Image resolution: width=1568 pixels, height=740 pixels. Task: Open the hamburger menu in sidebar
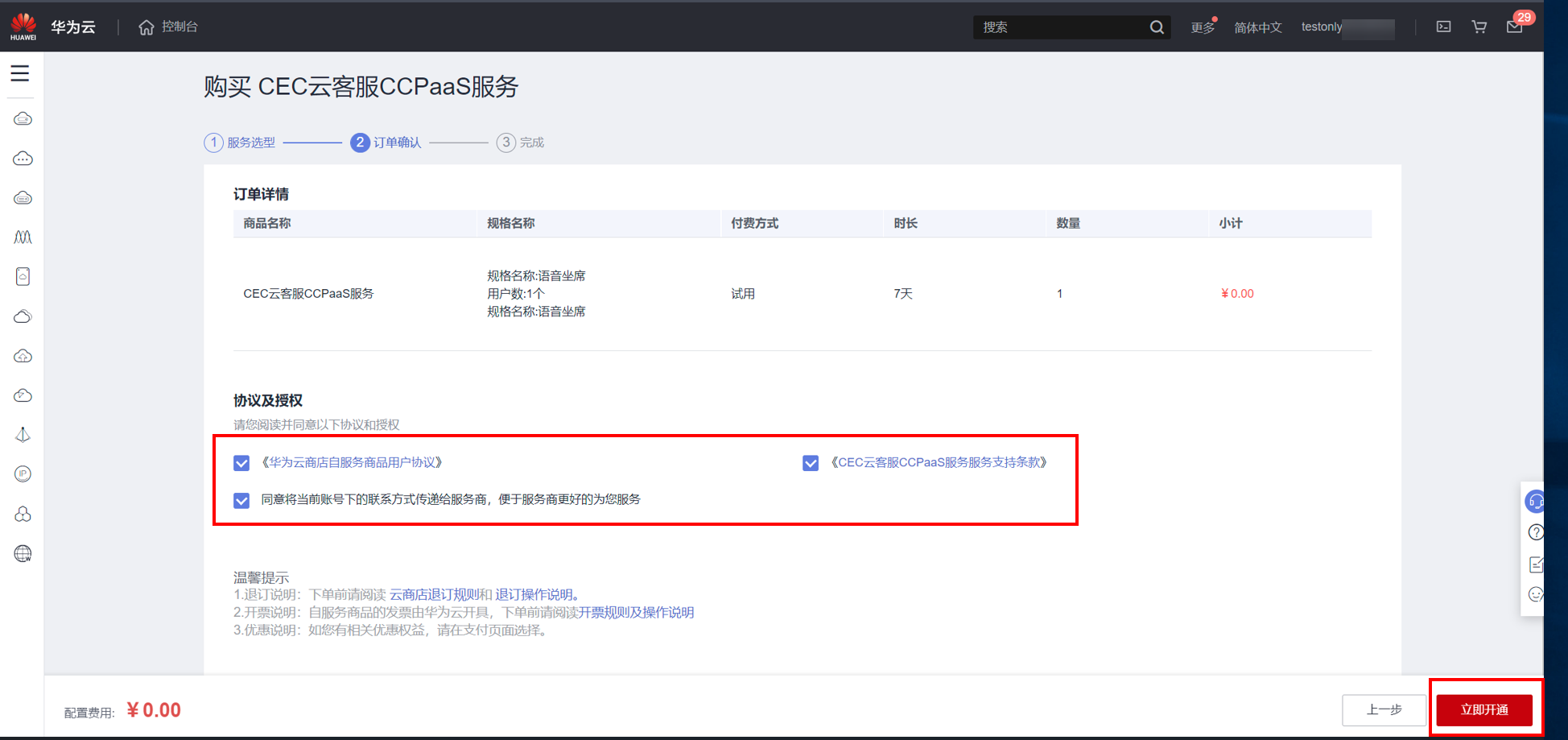pyautogui.click(x=20, y=73)
